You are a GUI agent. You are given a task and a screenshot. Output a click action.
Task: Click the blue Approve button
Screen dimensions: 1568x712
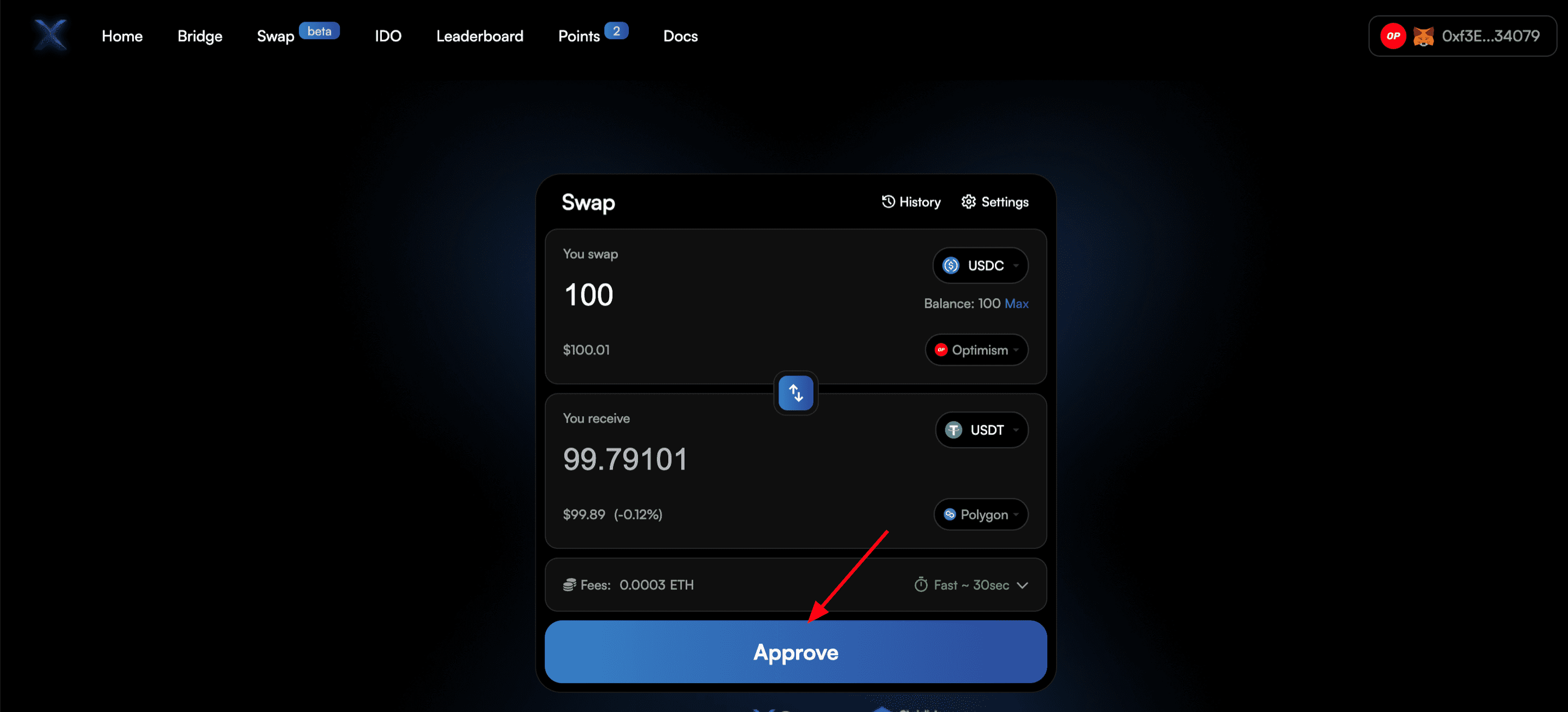(x=795, y=652)
